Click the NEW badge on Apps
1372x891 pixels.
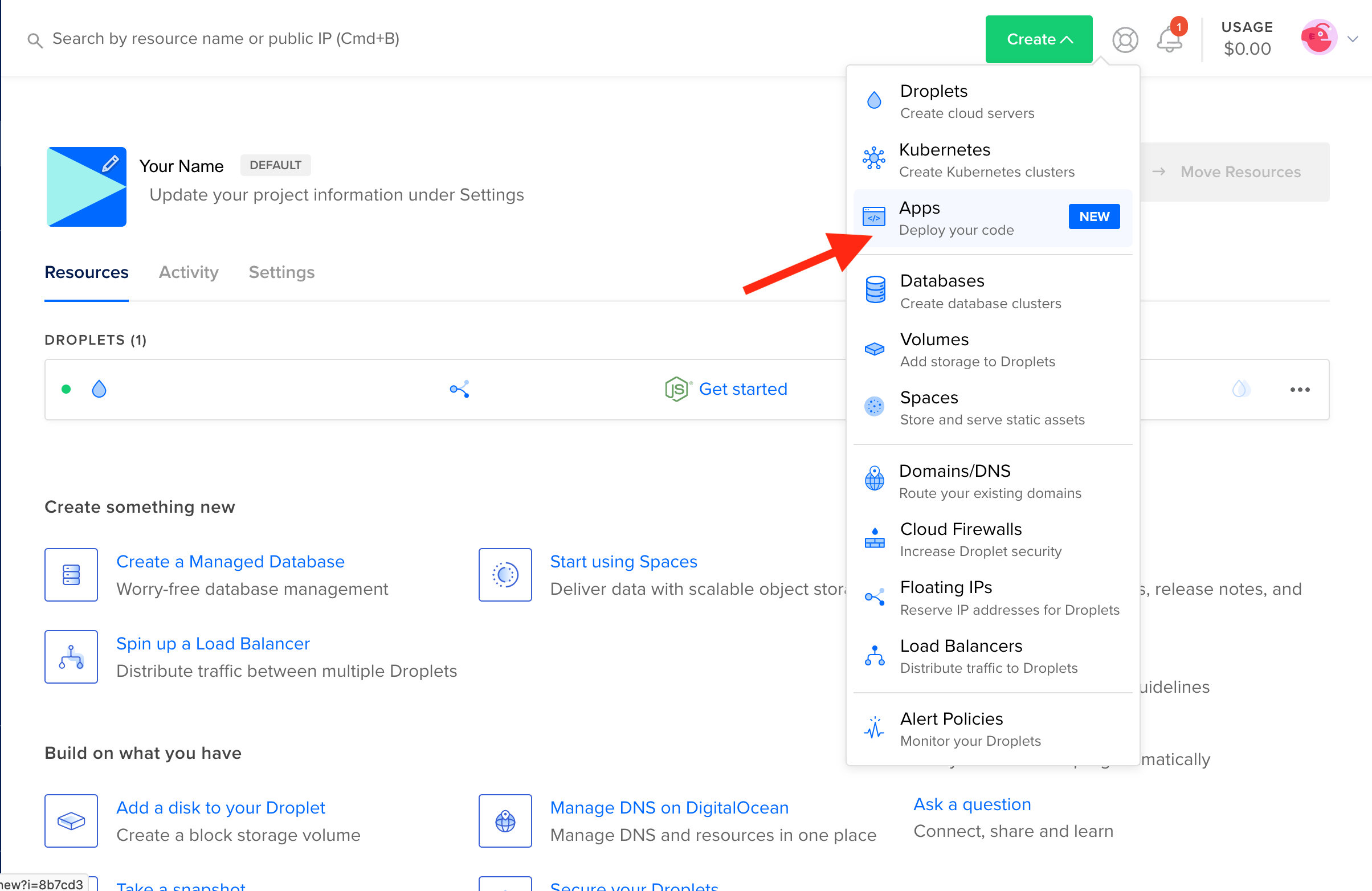[x=1094, y=216]
